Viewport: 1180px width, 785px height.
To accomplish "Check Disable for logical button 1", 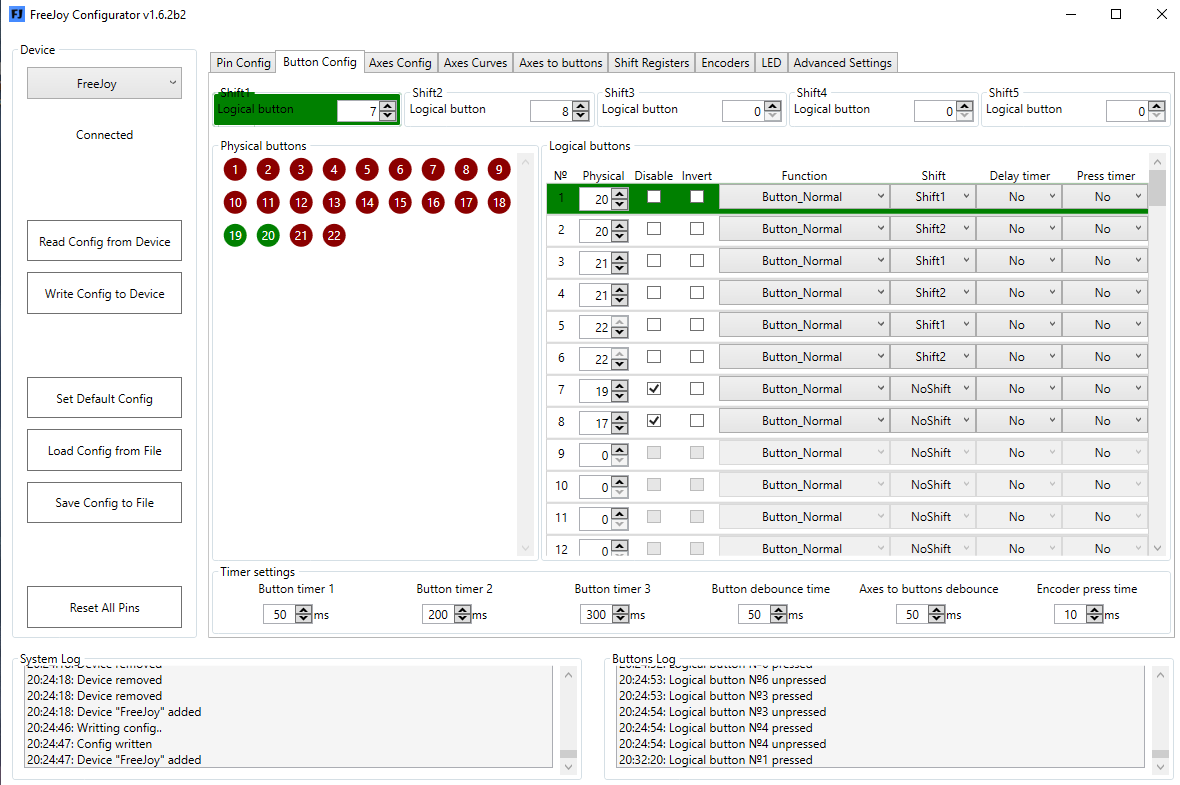I will coord(654,196).
